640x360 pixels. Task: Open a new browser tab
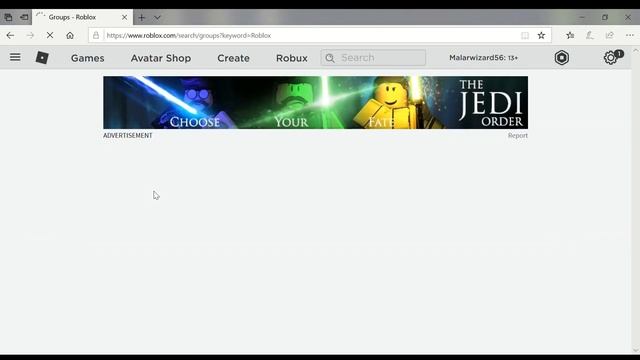[x=141, y=18]
